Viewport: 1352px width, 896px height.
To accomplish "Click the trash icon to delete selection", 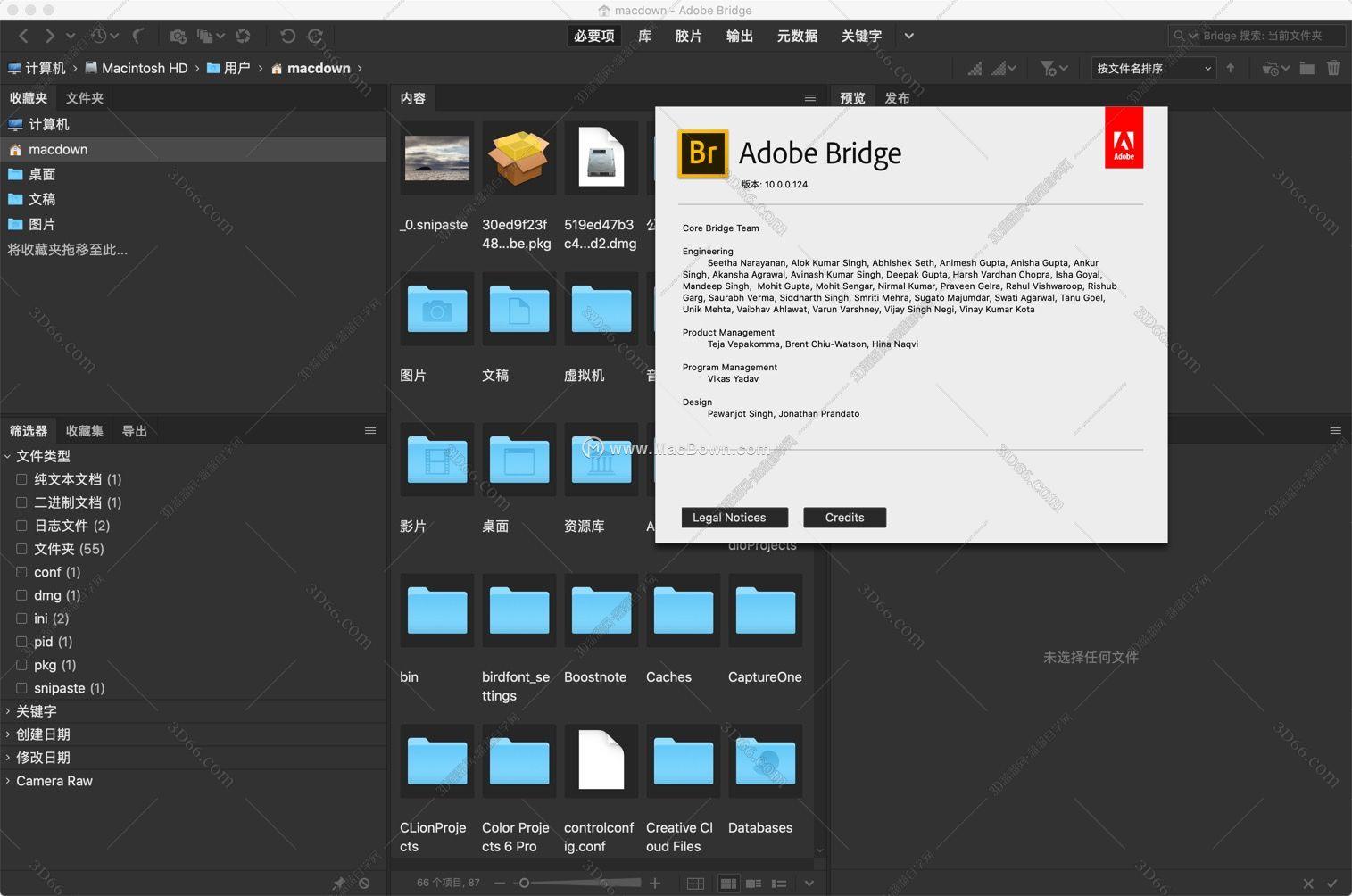I will pos(1333,68).
